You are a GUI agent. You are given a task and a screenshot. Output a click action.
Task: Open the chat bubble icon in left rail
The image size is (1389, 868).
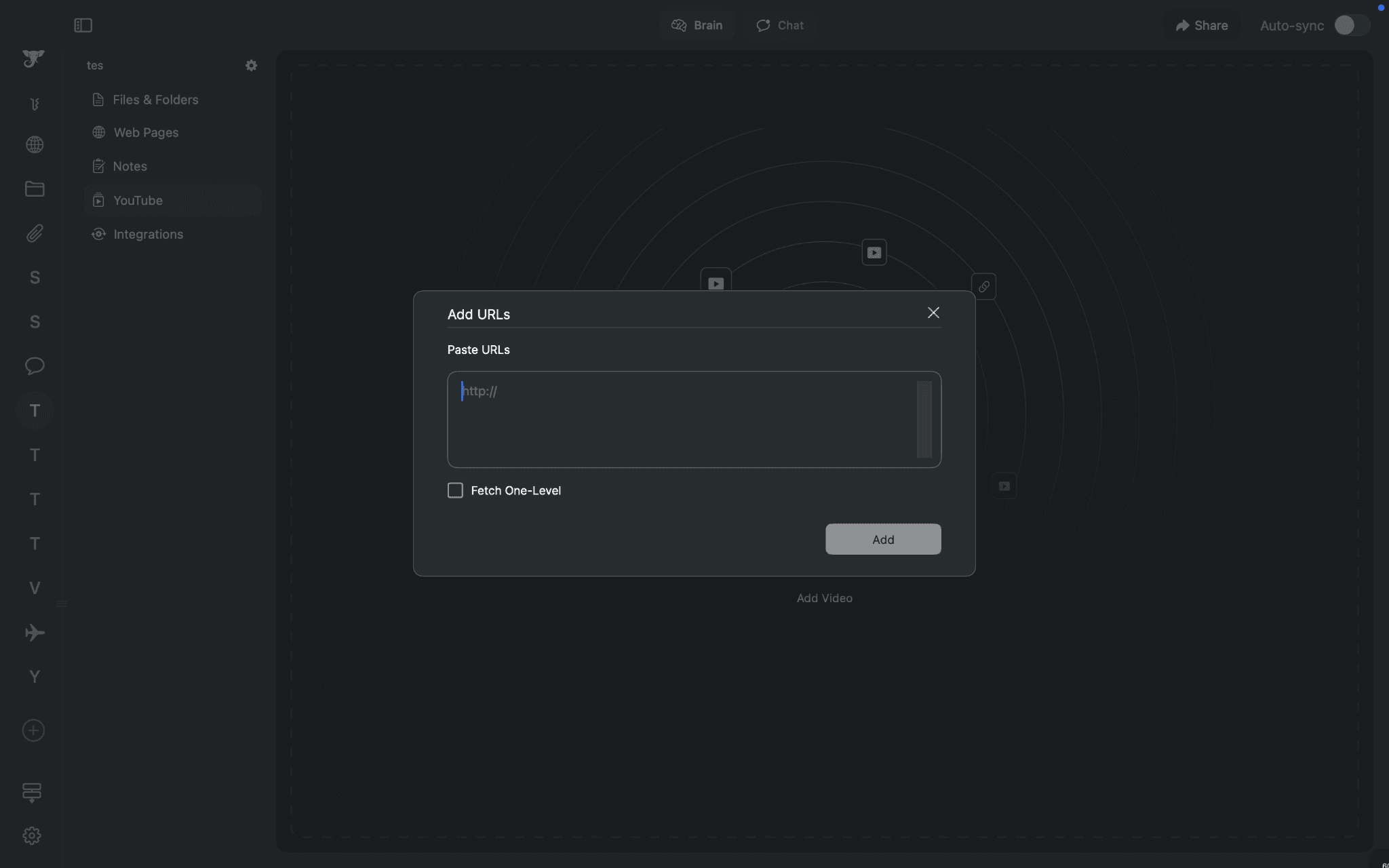pos(35,366)
